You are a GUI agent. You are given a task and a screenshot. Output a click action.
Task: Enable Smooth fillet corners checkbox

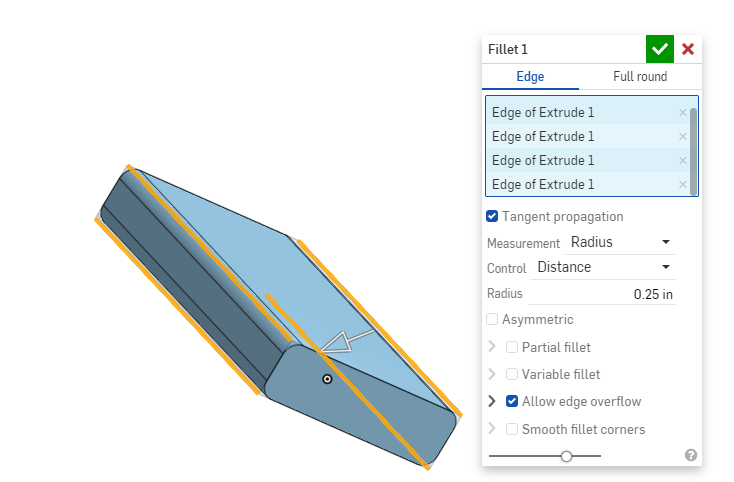tap(512, 429)
